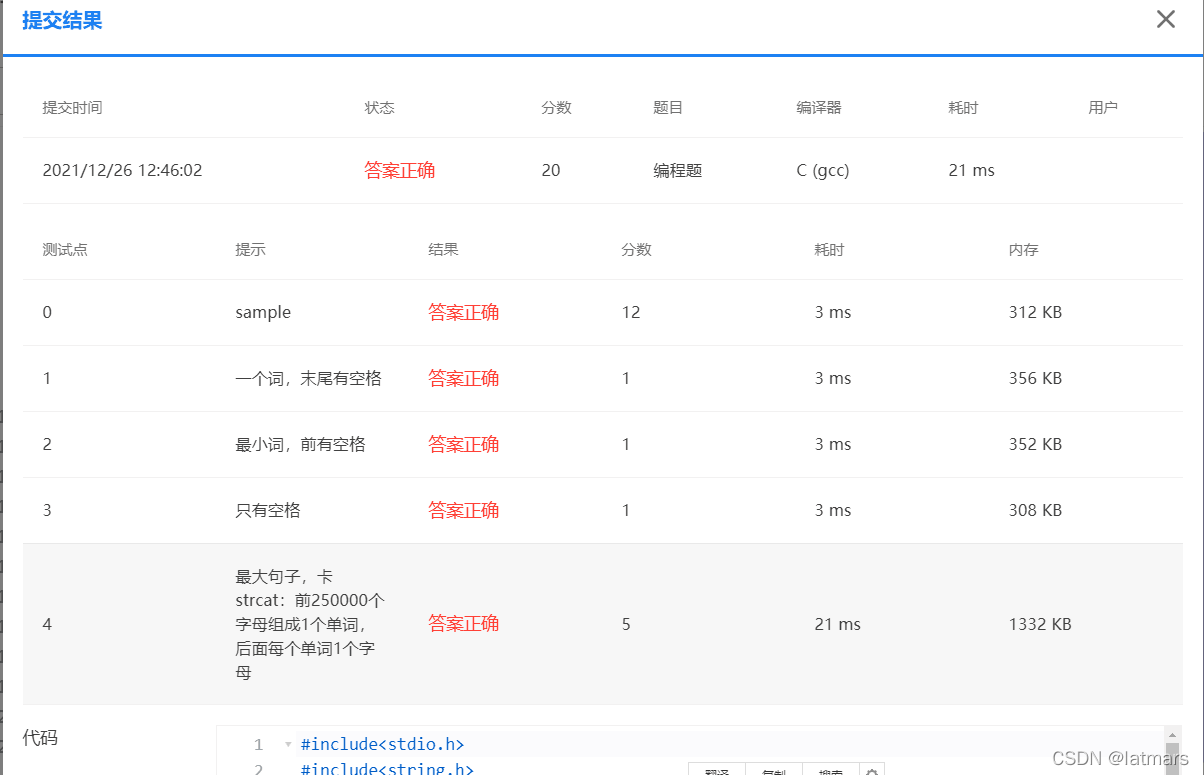Click the 最大句子，卡 strcat hint text

coord(310,624)
